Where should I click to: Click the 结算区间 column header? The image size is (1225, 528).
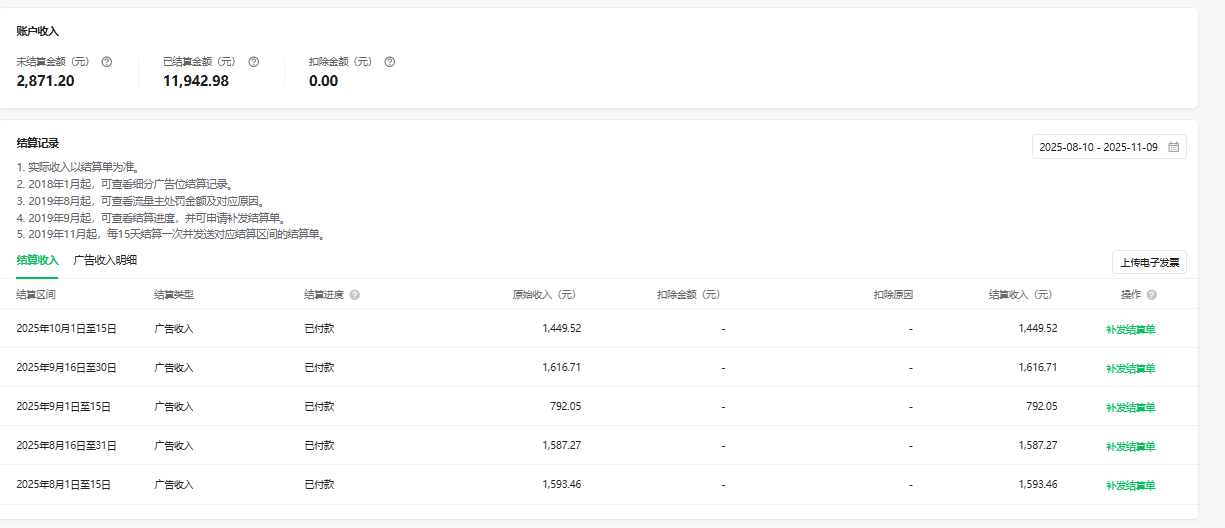coord(36,295)
